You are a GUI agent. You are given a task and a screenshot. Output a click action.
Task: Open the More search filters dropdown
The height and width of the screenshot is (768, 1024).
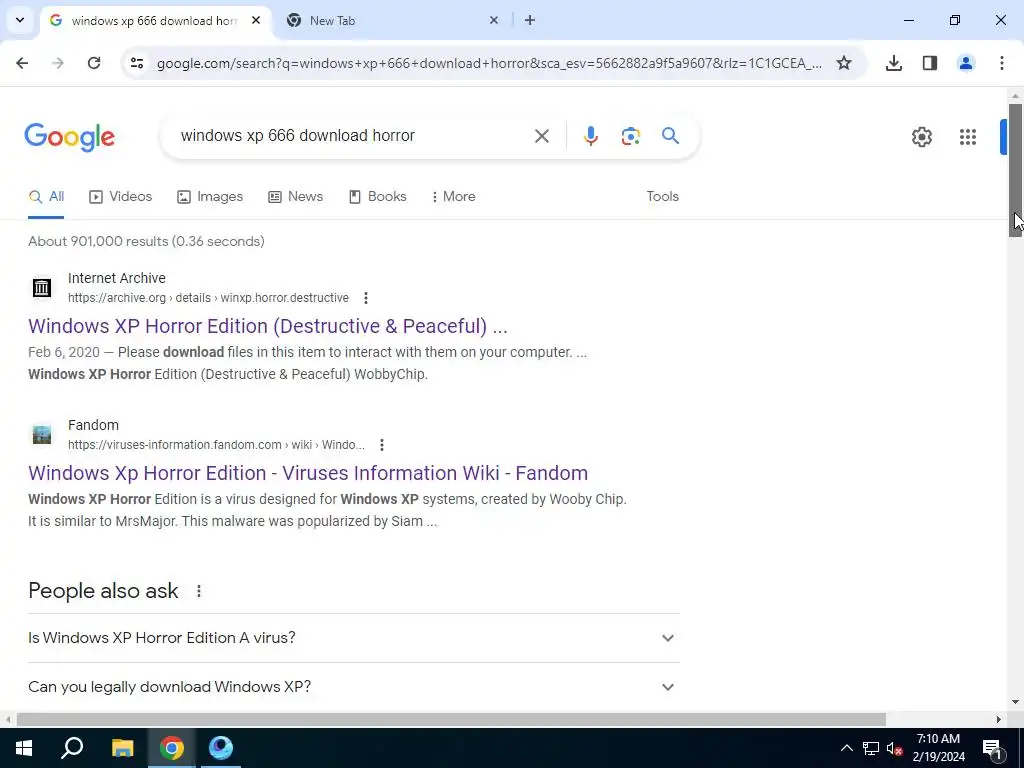[453, 197]
